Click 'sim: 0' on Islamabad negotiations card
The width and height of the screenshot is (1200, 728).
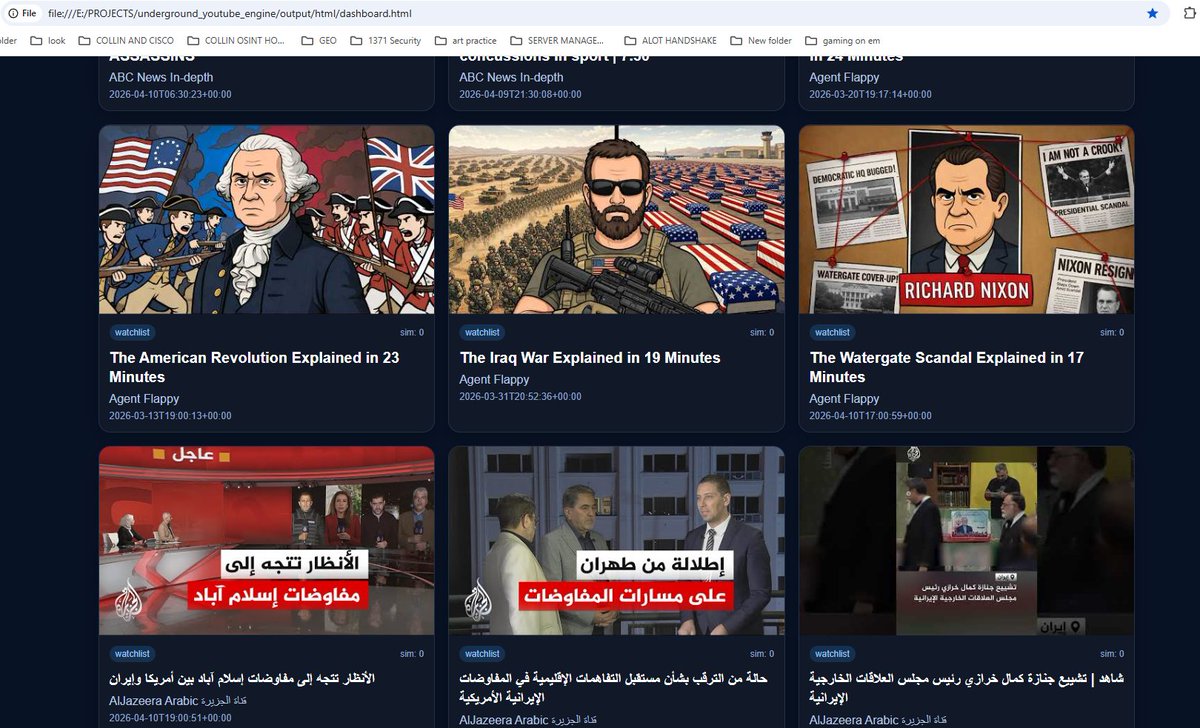pos(412,655)
